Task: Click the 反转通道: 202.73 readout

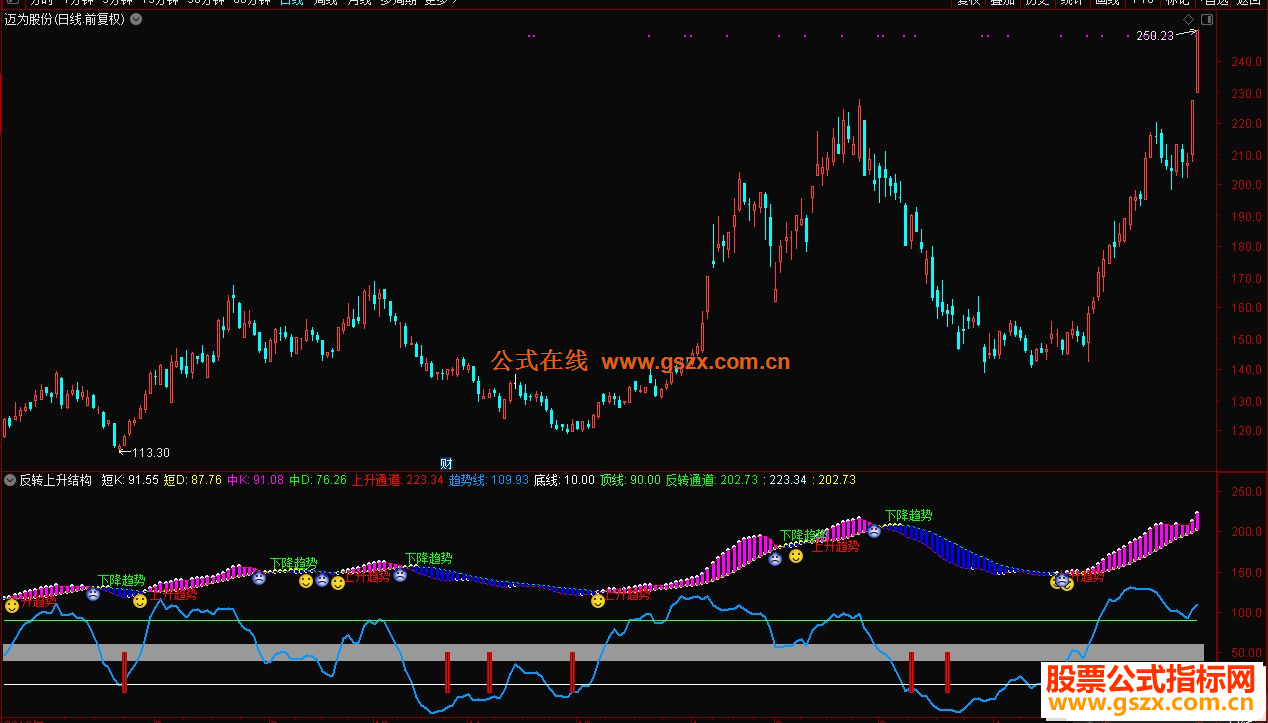Action: (x=711, y=480)
